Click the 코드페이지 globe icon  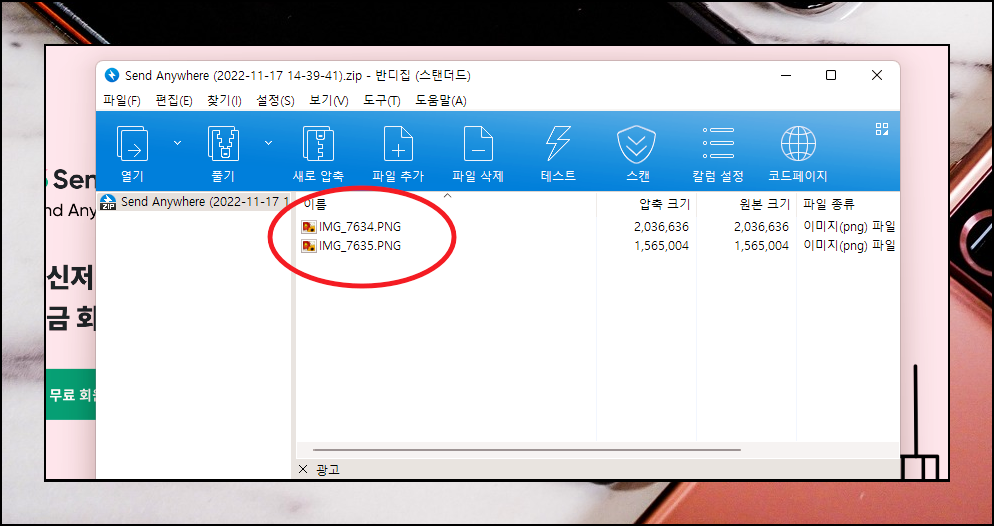(x=798, y=143)
